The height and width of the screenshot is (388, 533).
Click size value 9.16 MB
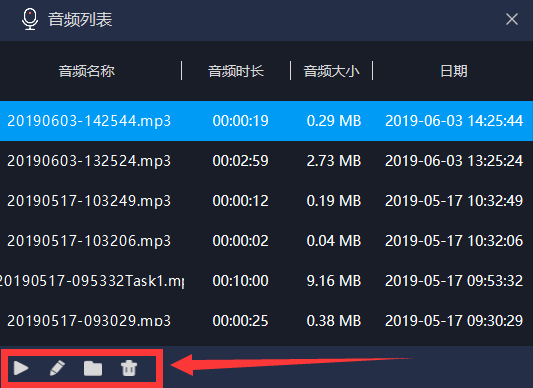[334, 281]
